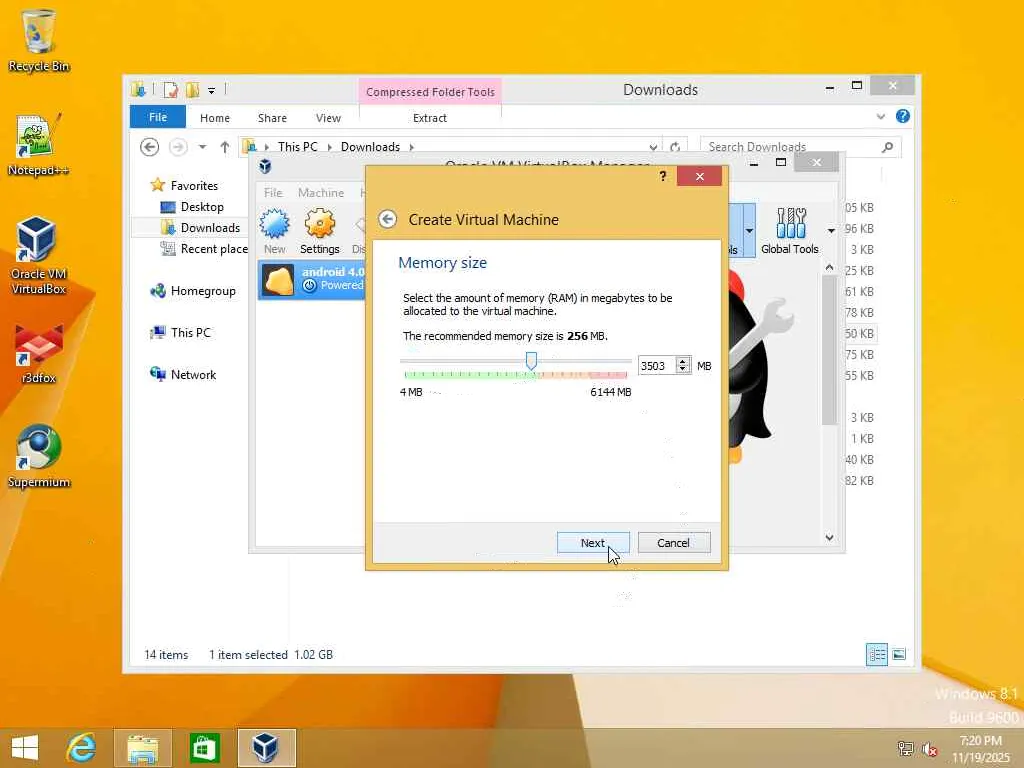1024x768 pixels.
Task: Switch to File Explorer in the taskbar
Action: click(143, 748)
